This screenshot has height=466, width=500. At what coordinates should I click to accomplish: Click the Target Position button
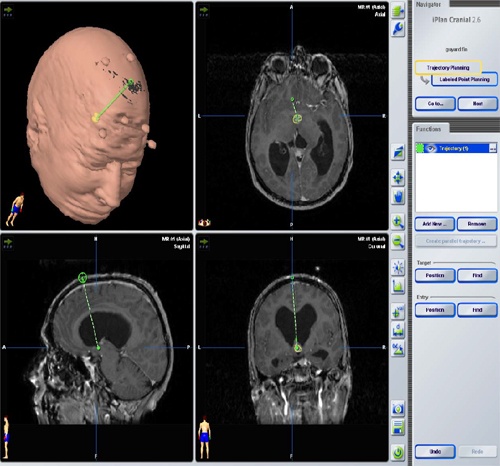coord(435,275)
